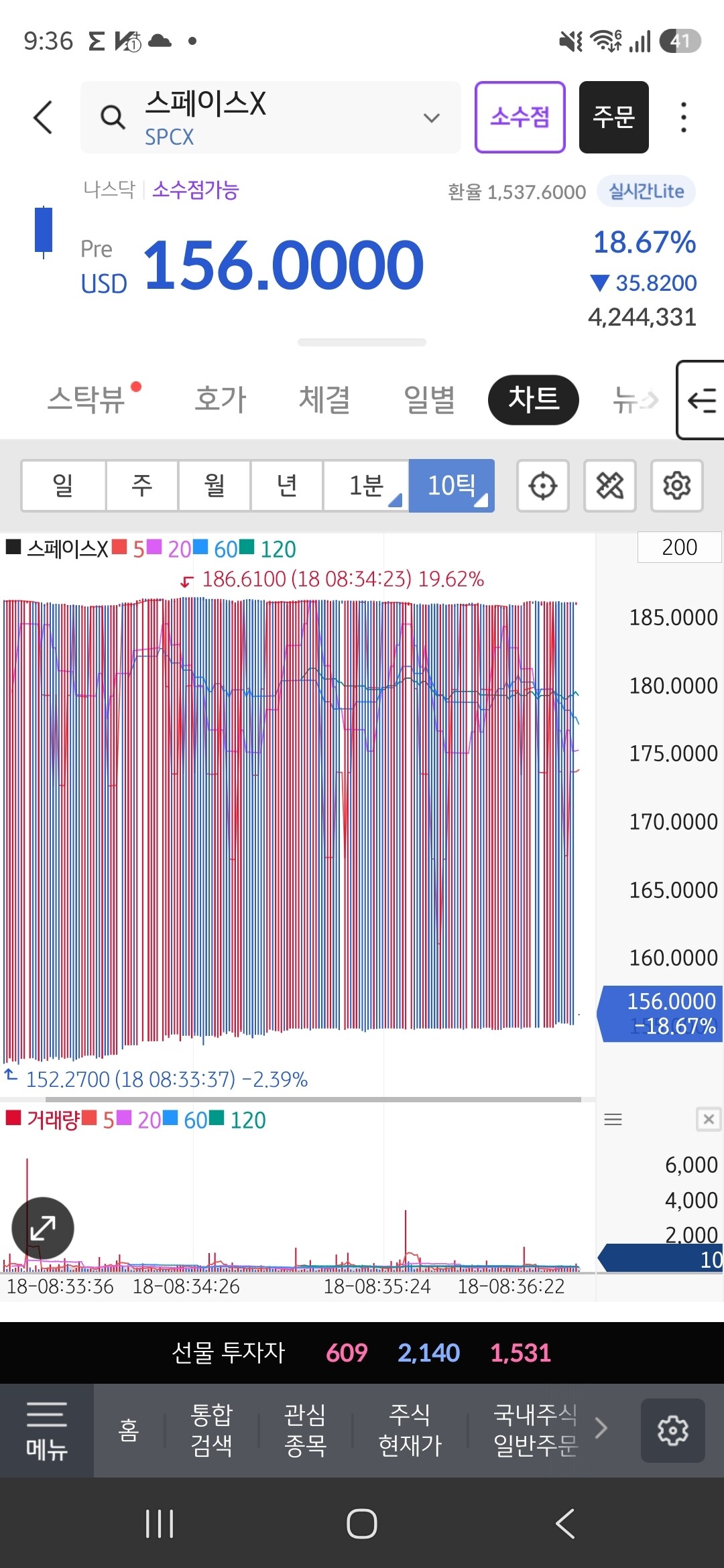Tap the 거래량 volume legend label
Viewport: 724px width, 1568px height.
click(x=53, y=1120)
